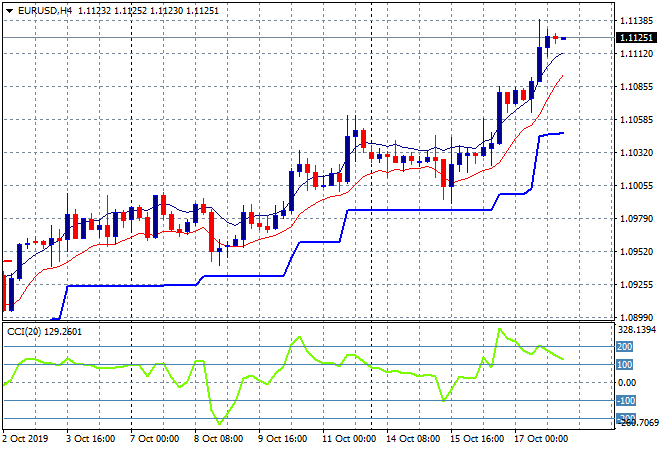This screenshot has width=660, height=450.
Task: Click the 1.08990 price axis label
Action: point(636,317)
